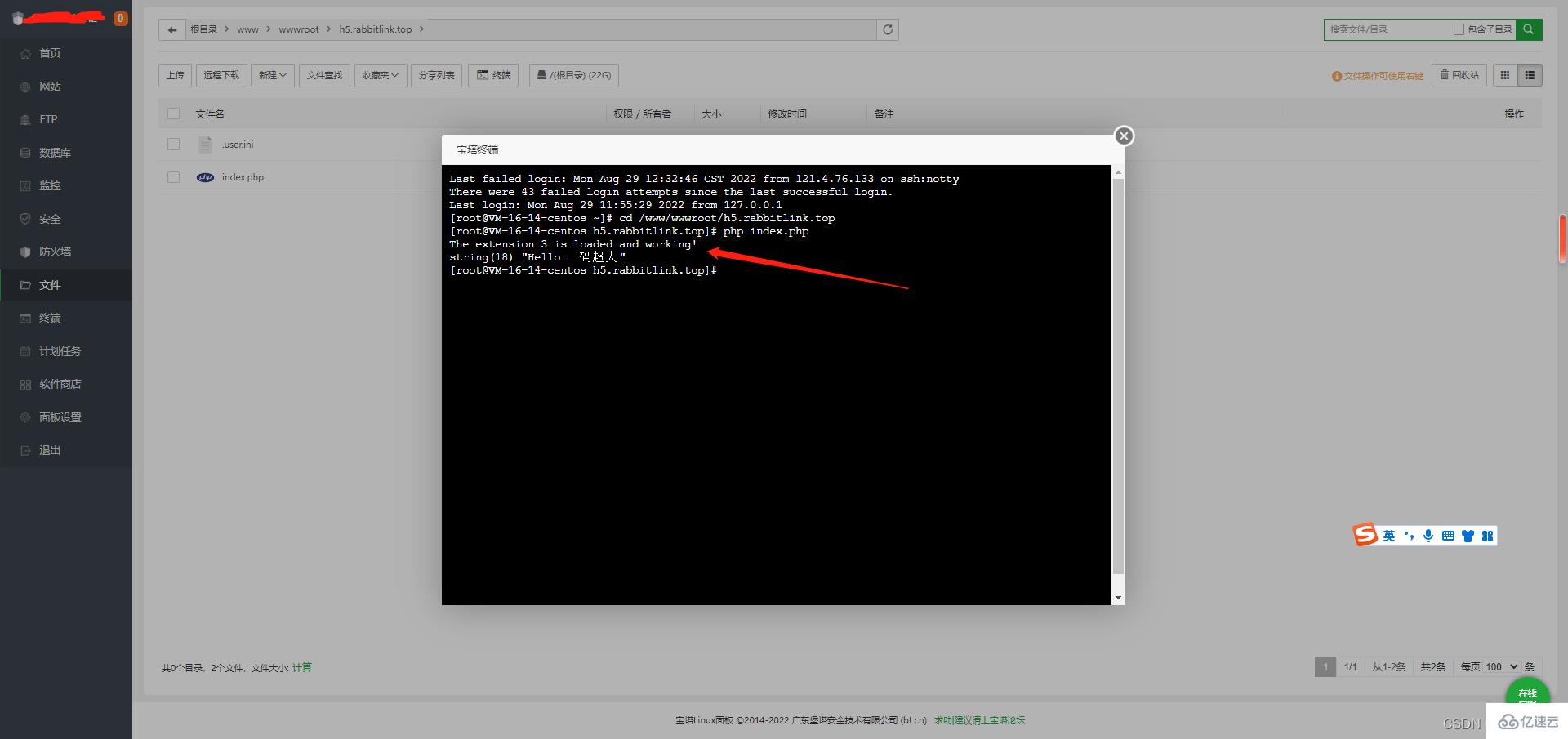1568x739 pixels.
Task: Toggle the 英 English input mode
Action: (1389, 536)
